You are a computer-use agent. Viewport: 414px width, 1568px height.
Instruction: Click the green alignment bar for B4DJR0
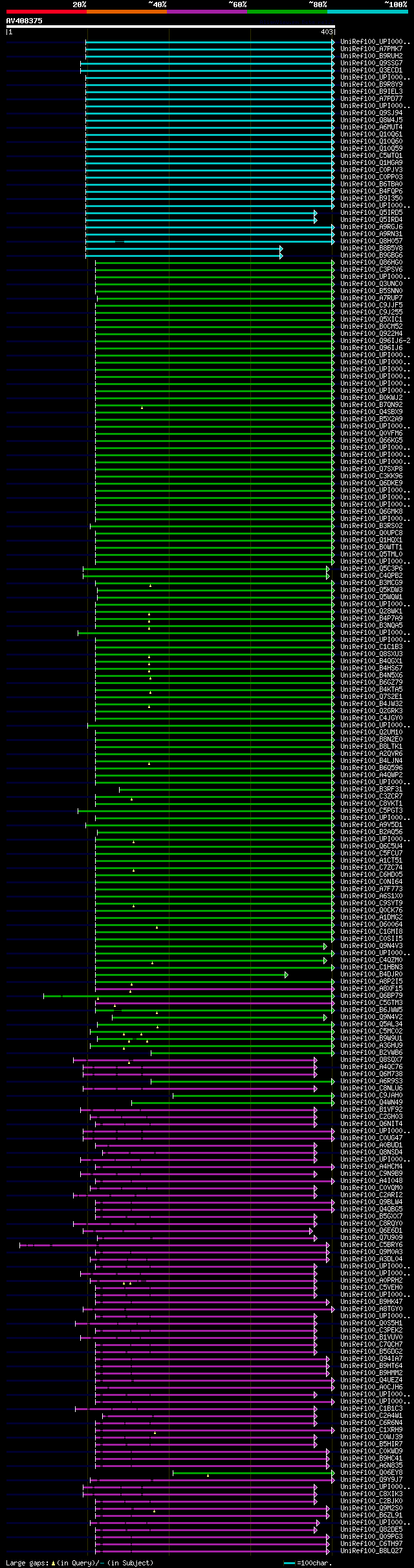(191, 974)
